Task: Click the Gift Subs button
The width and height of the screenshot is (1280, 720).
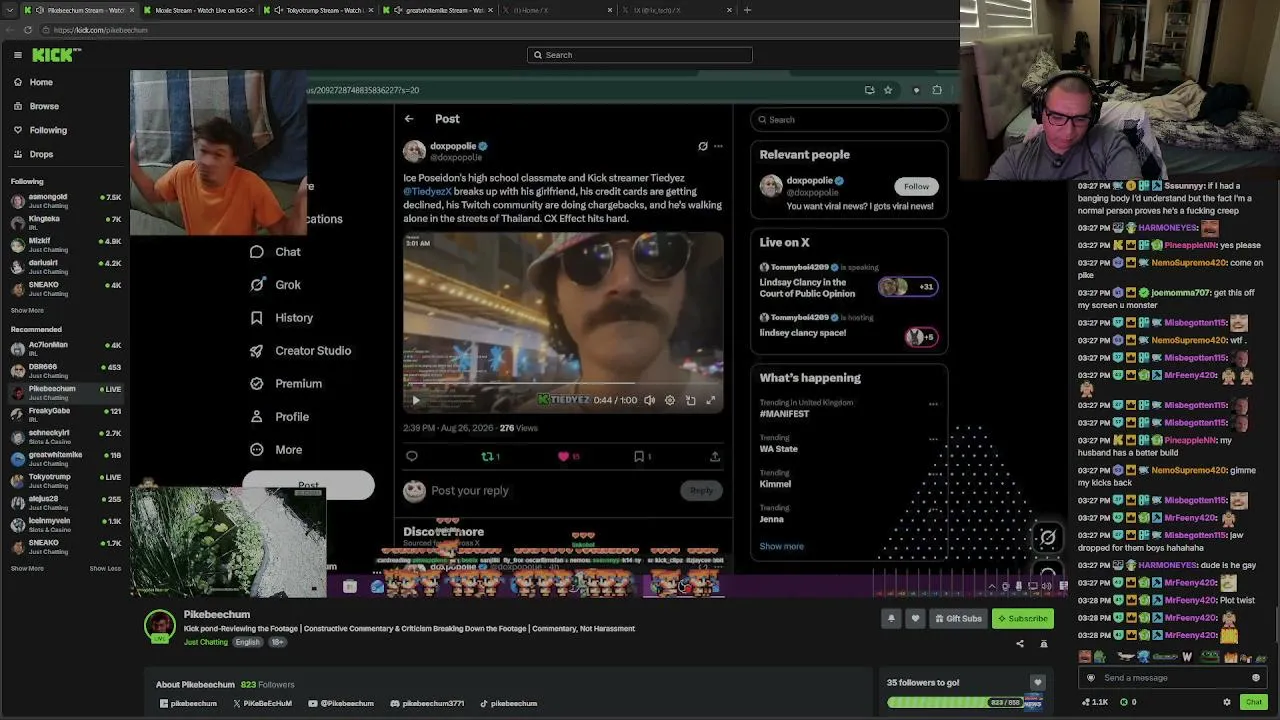Action: pos(958,618)
